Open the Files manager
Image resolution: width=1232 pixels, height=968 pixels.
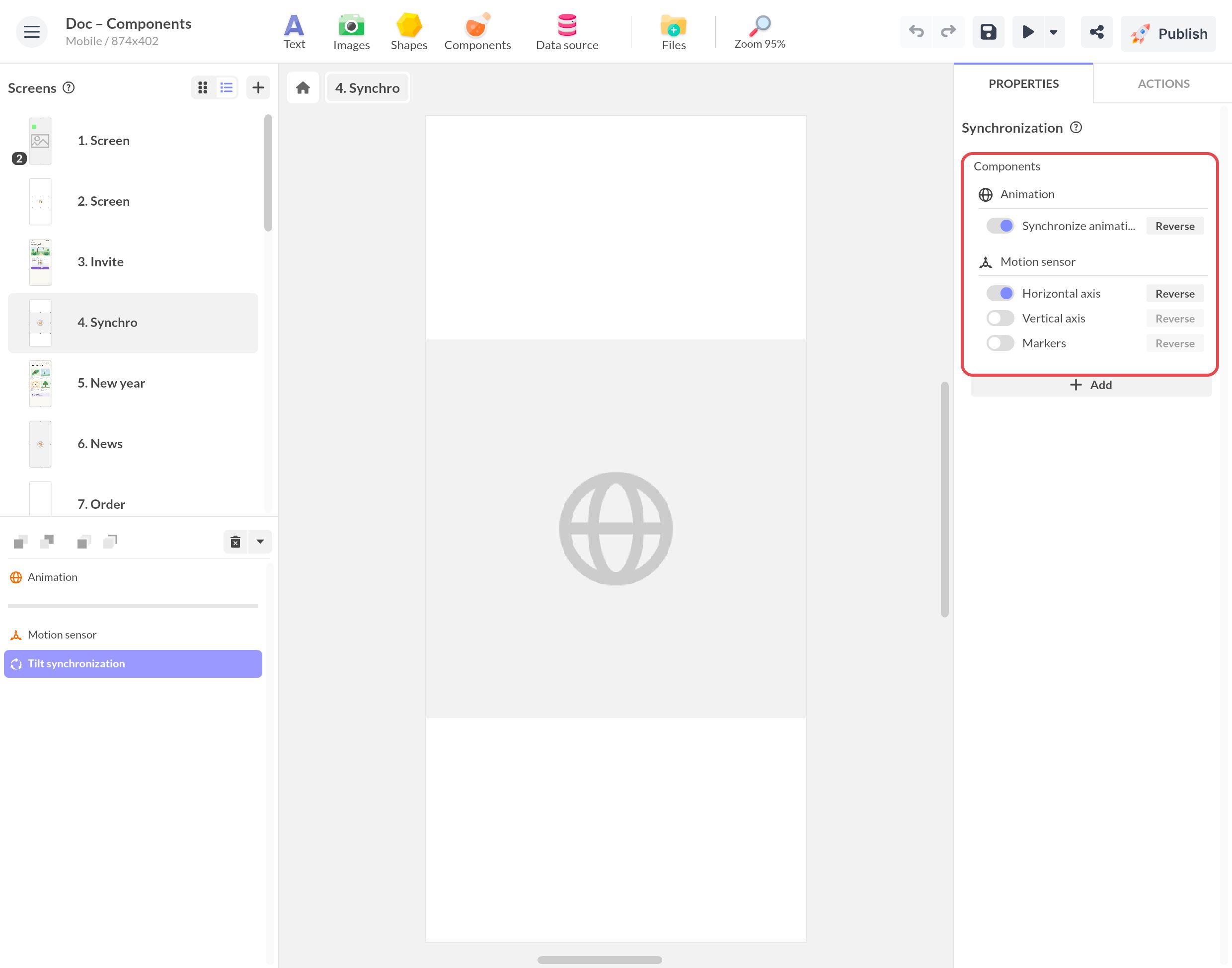(674, 32)
